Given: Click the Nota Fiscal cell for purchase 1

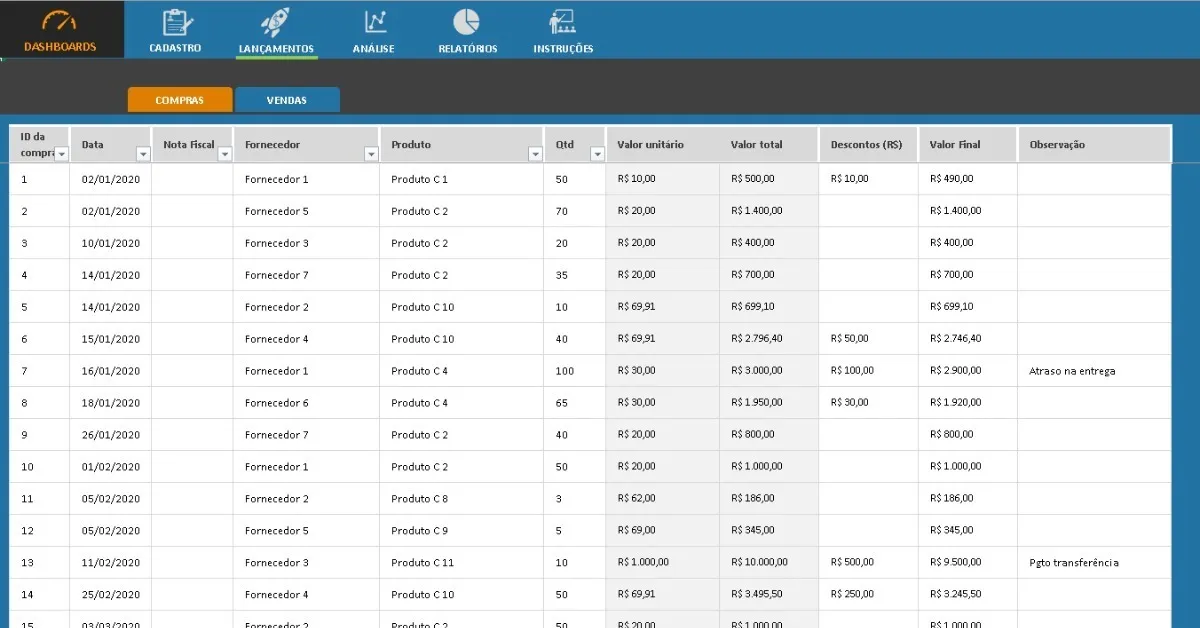Looking at the screenshot, I should [x=192, y=179].
